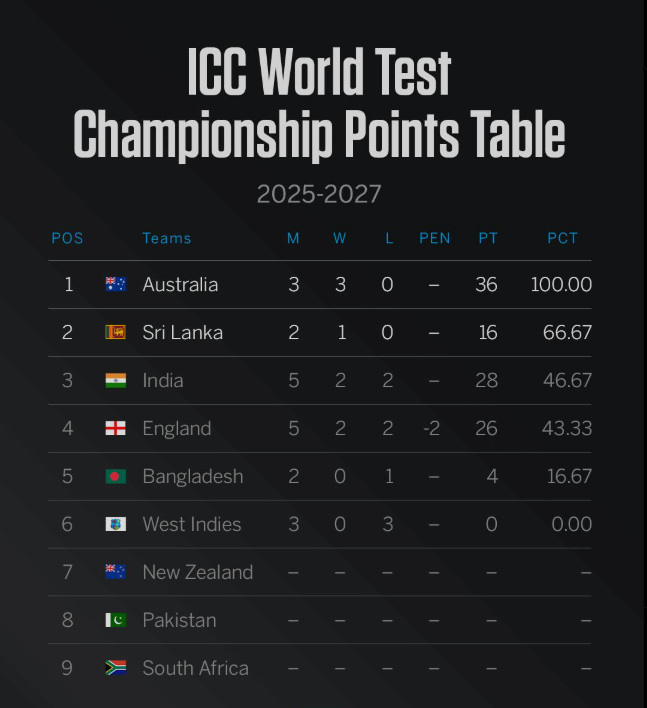Select the Teams column header

tap(167, 238)
